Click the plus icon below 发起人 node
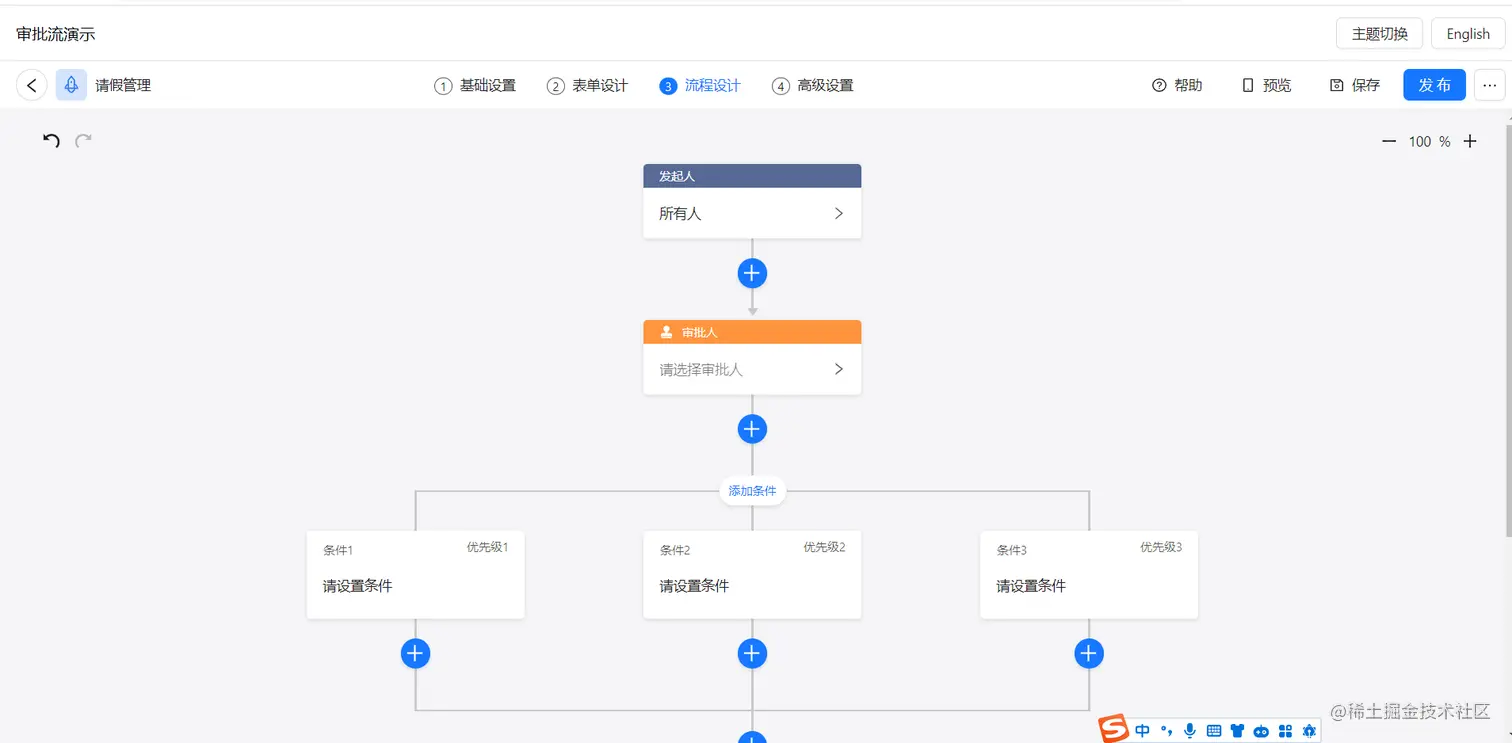This screenshot has height=743, width=1512. (752, 273)
